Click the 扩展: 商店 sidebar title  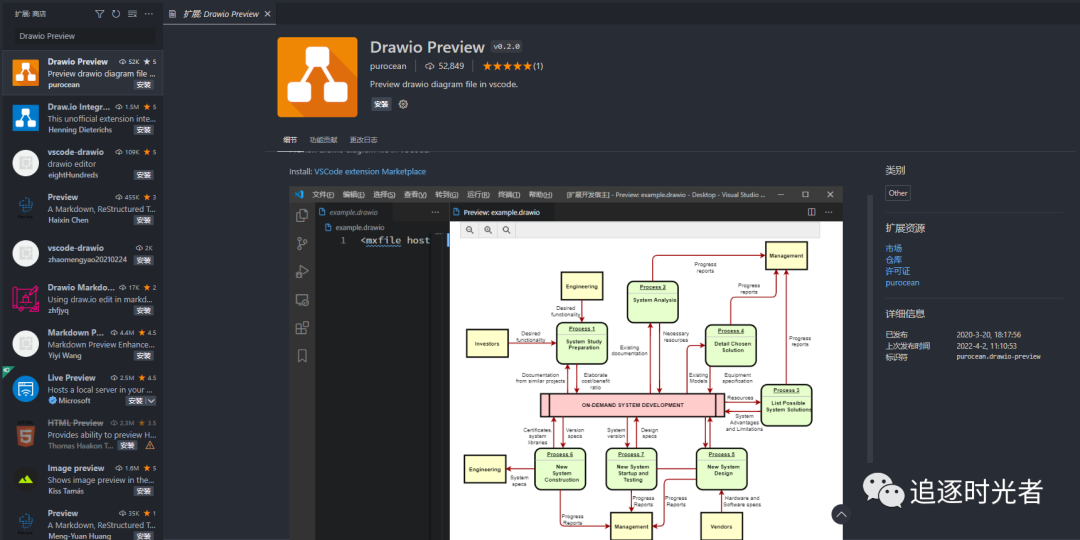[x=31, y=14]
